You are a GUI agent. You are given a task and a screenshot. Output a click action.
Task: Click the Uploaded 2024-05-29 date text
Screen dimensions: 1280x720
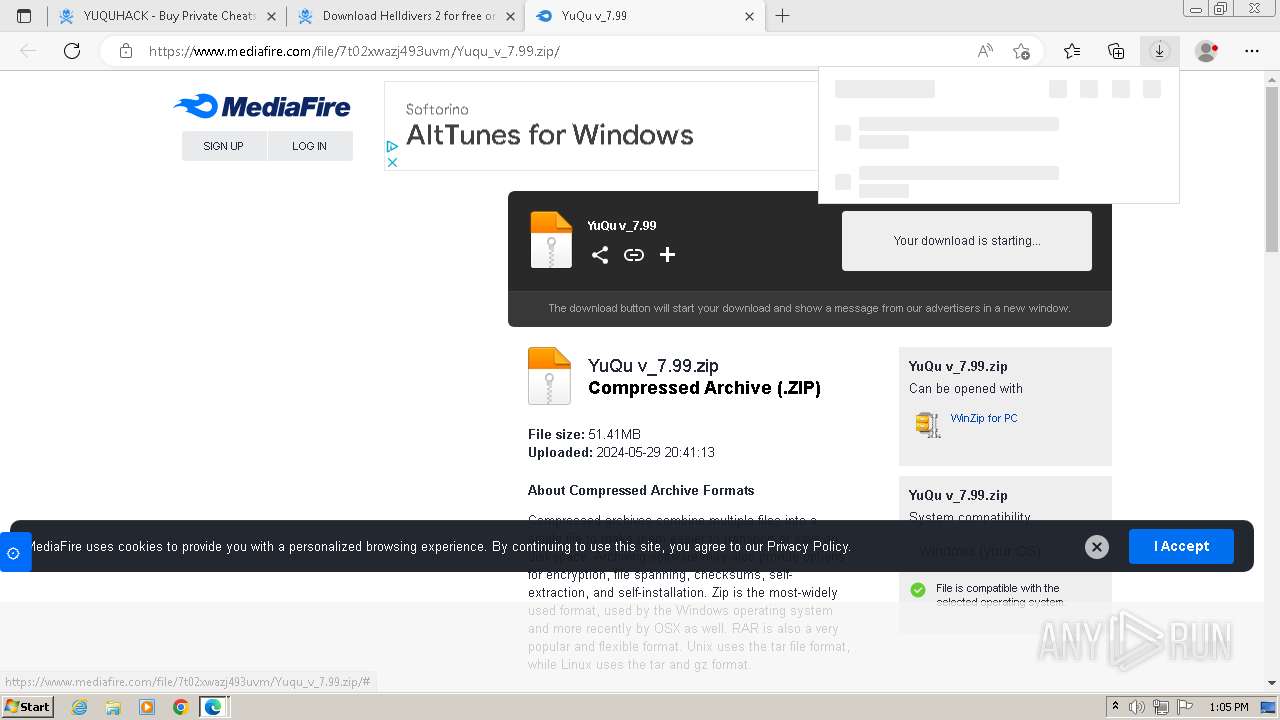click(x=621, y=452)
